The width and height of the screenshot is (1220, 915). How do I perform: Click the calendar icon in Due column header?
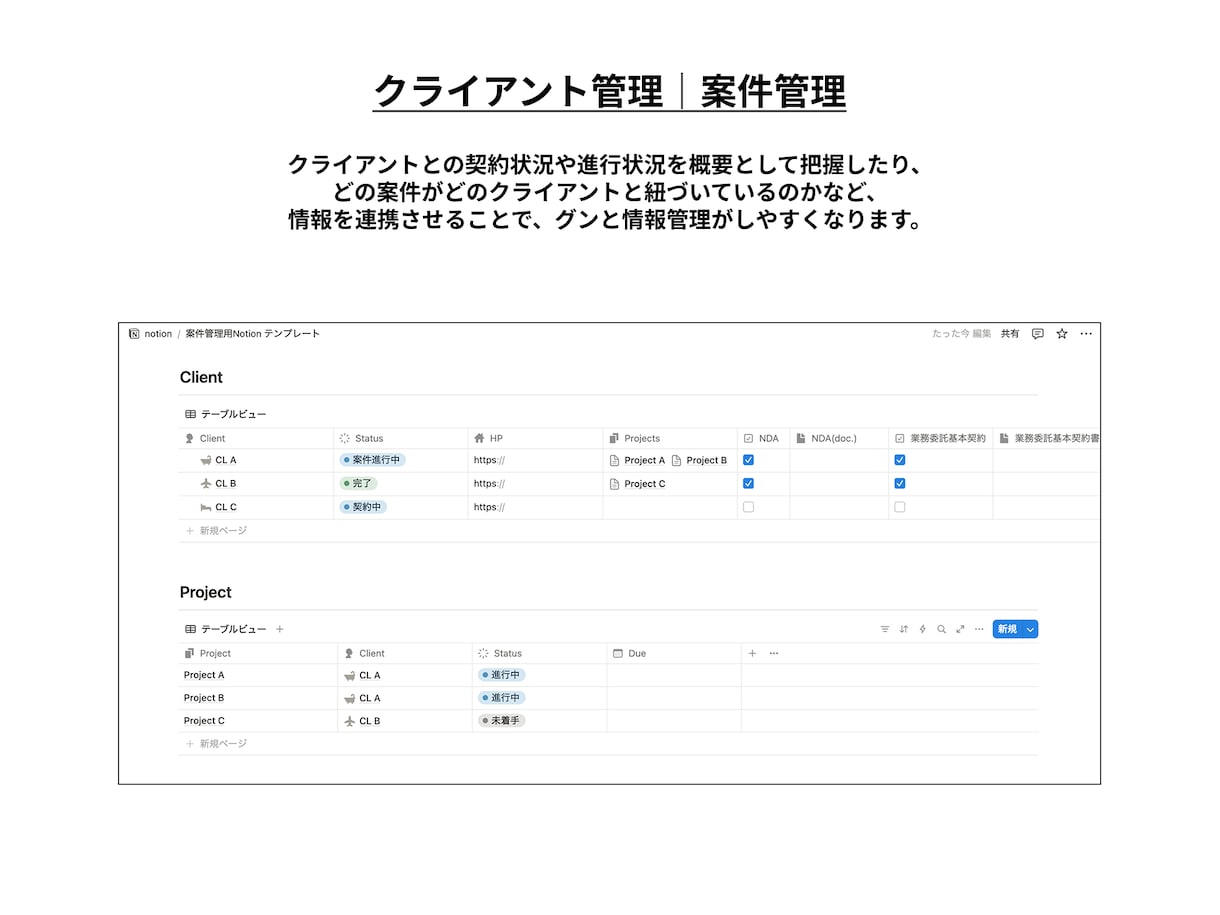pyautogui.click(x=618, y=653)
